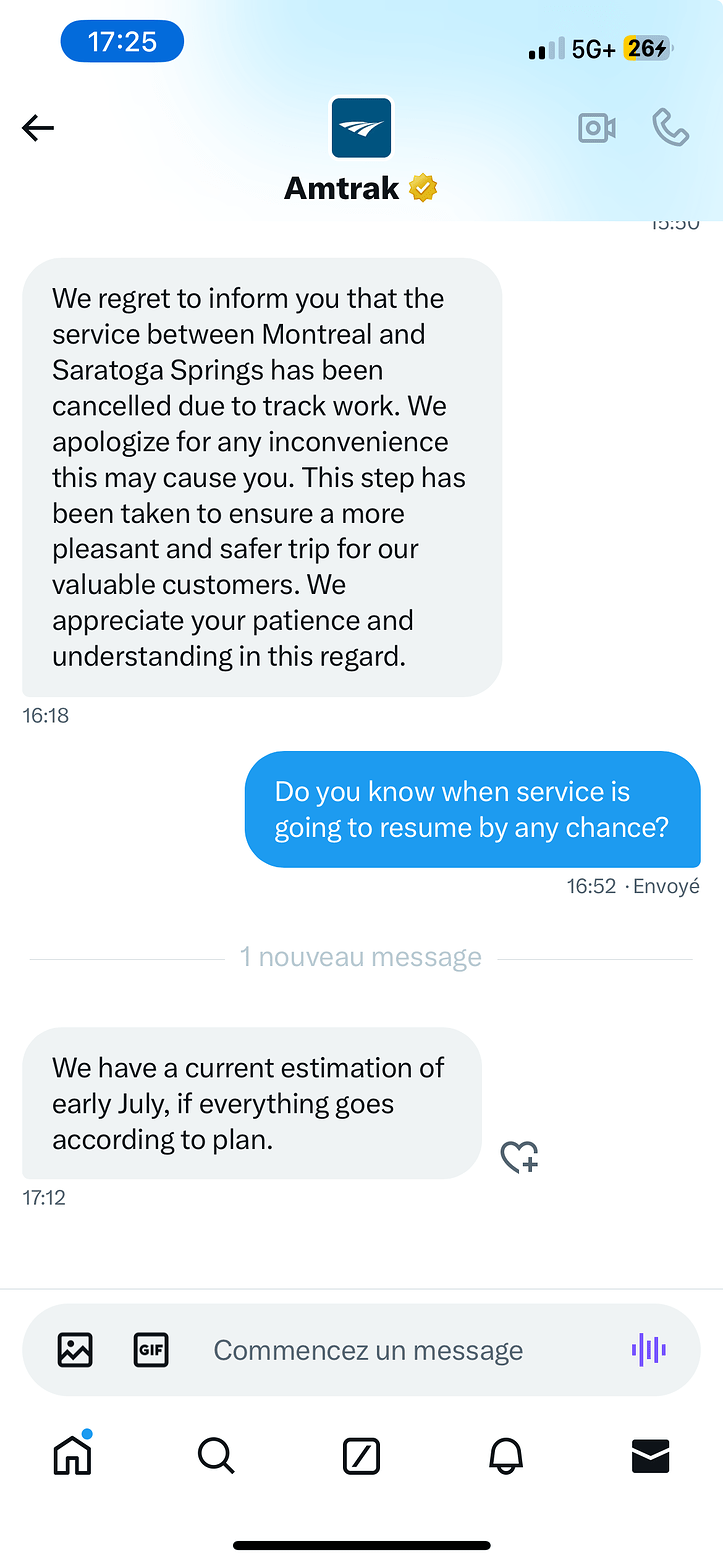723x1565 pixels.
Task: Record a voice message
Action: [x=649, y=1350]
